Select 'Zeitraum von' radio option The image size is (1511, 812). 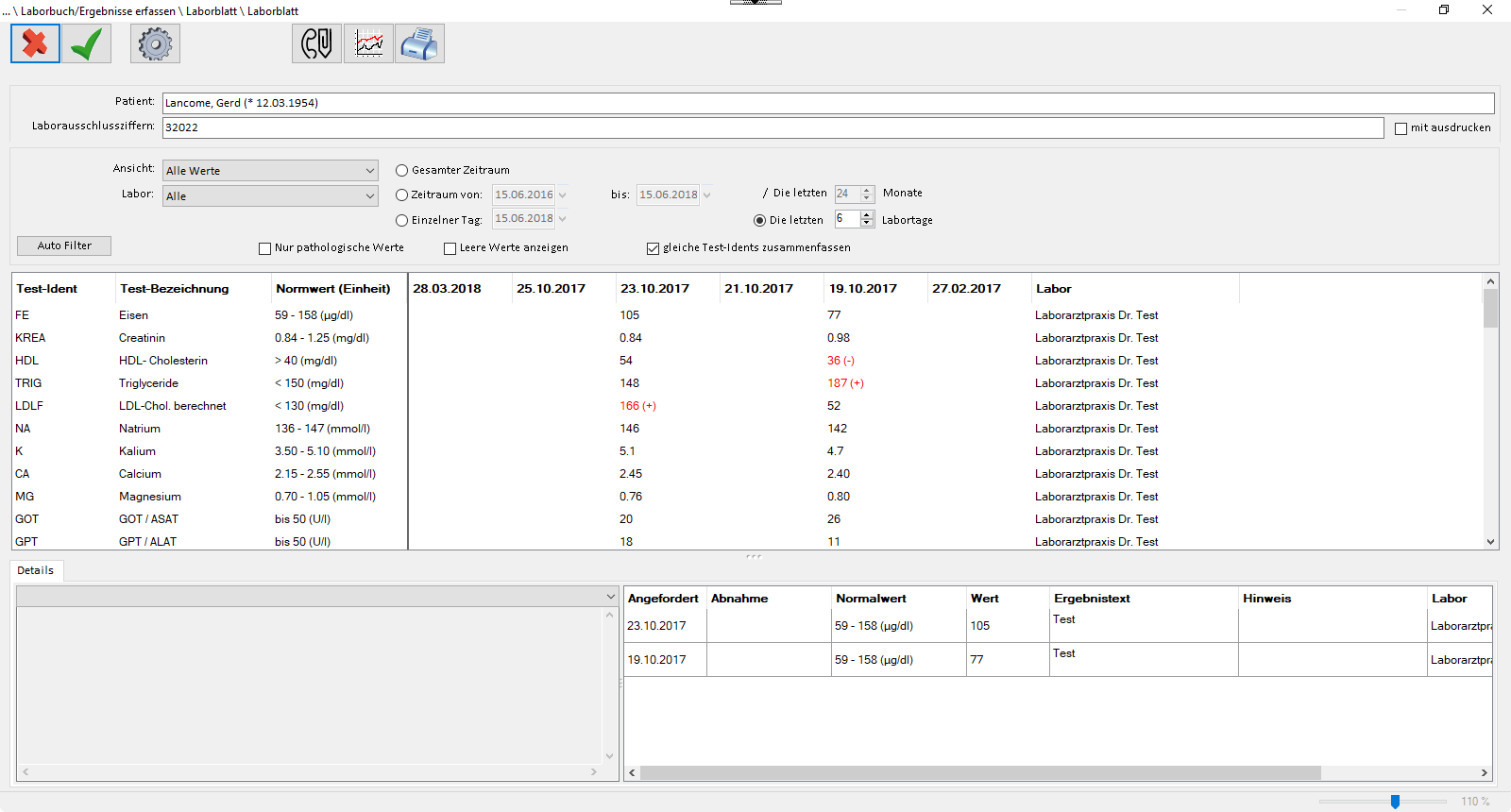point(402,195)
